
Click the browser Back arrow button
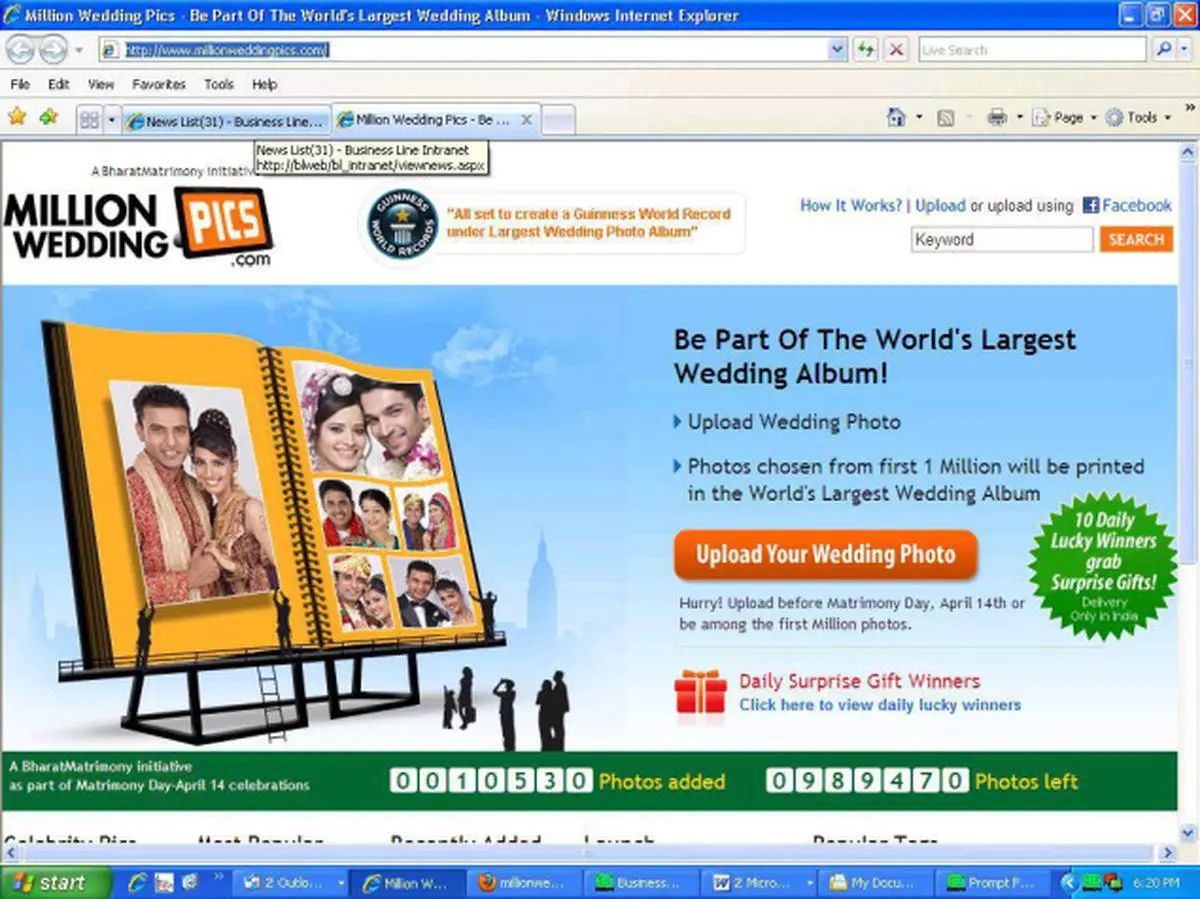(20, 49)
